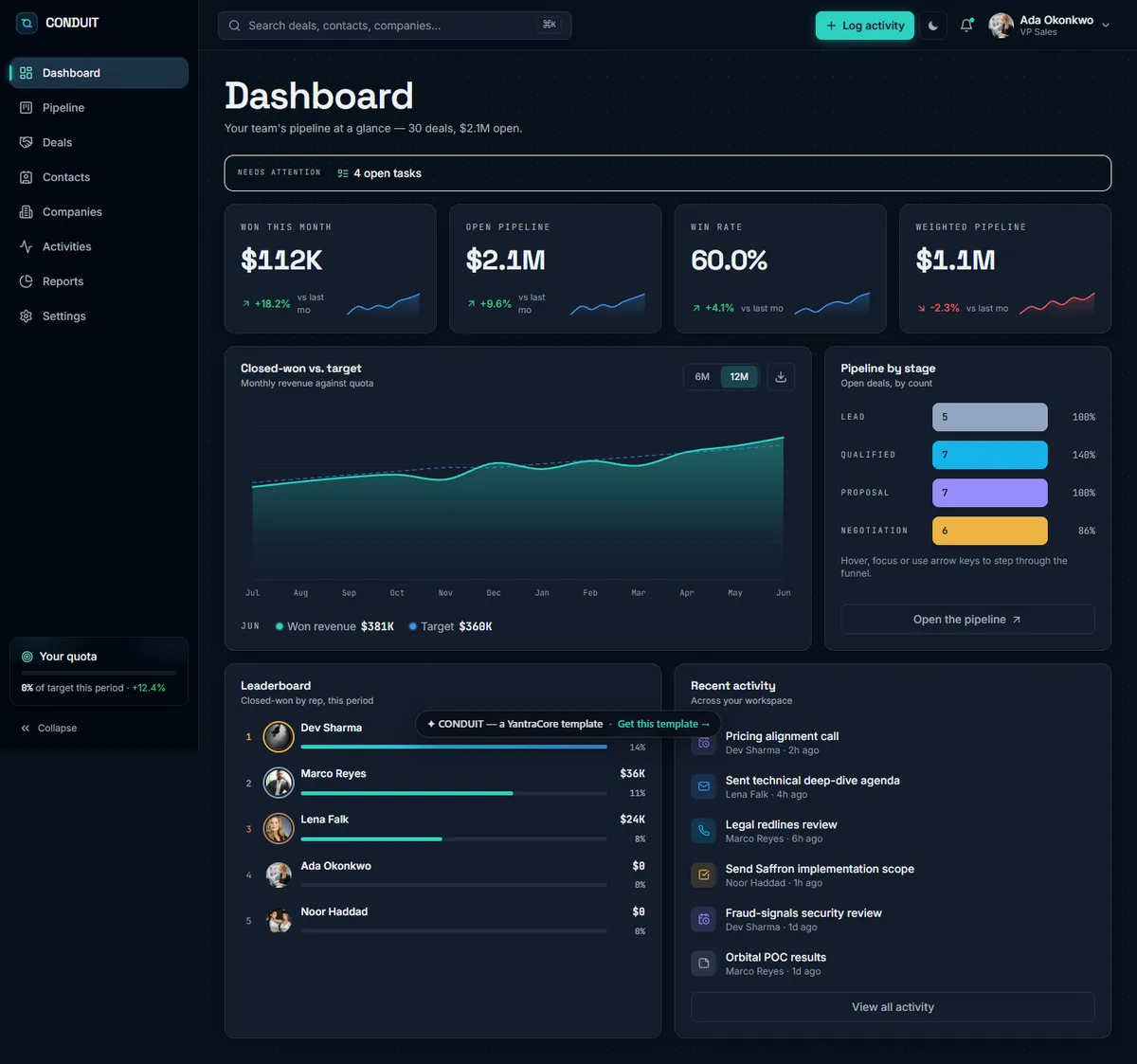Download the closed-won chart

pos(781,377)
